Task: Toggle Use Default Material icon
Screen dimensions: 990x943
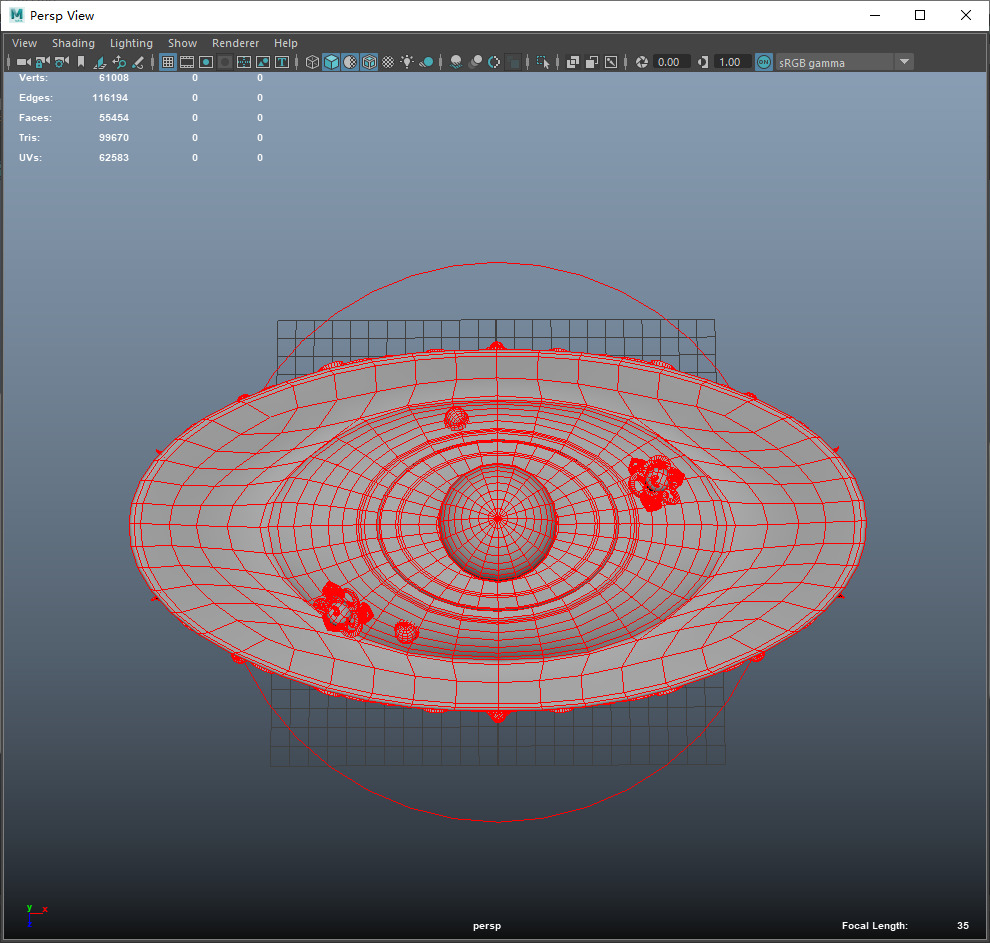Action: tap(350, 62)
